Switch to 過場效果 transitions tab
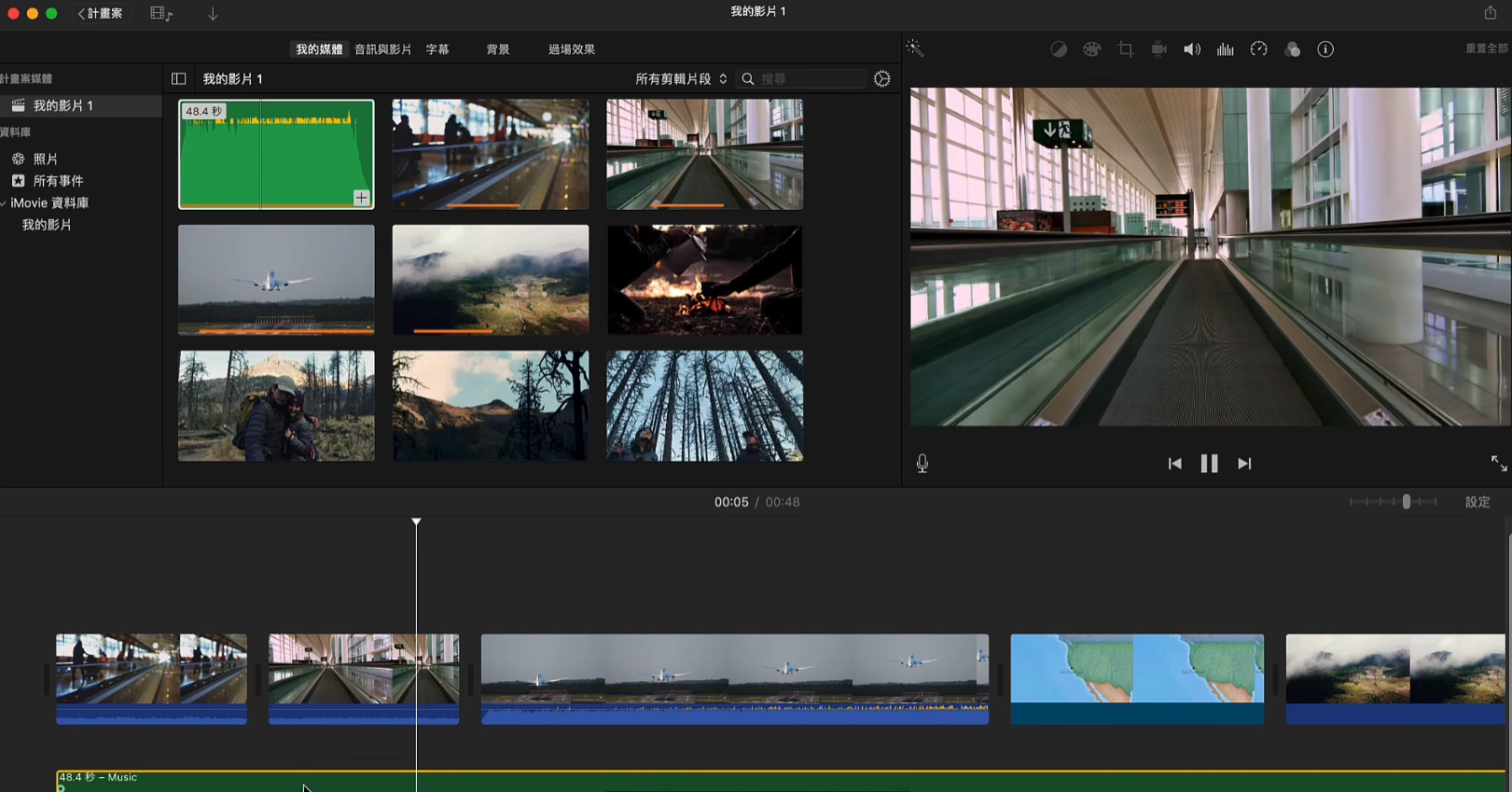 tap(572, 49)
